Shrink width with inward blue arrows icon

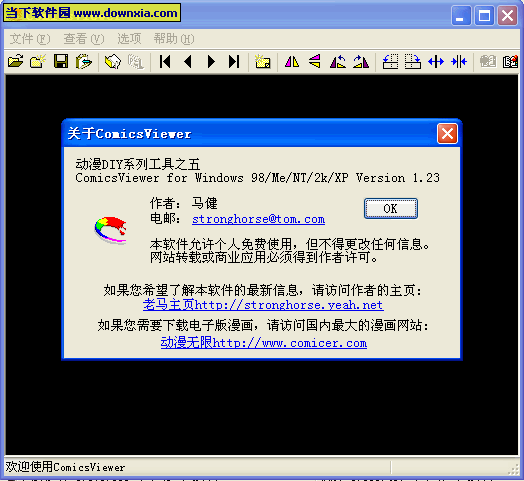[459, 62]
